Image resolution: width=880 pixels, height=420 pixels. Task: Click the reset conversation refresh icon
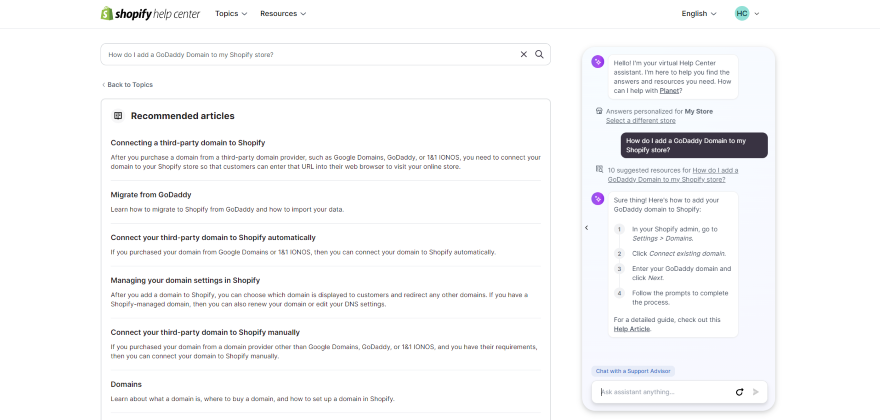[x=740, y=392]
